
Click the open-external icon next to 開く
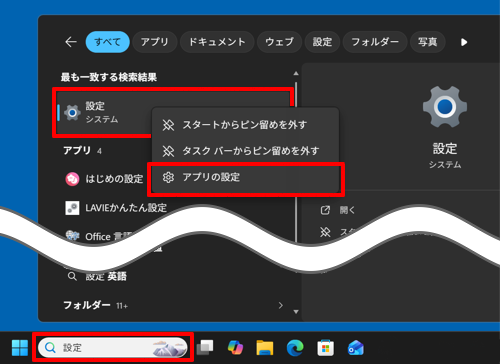[325, 210]
